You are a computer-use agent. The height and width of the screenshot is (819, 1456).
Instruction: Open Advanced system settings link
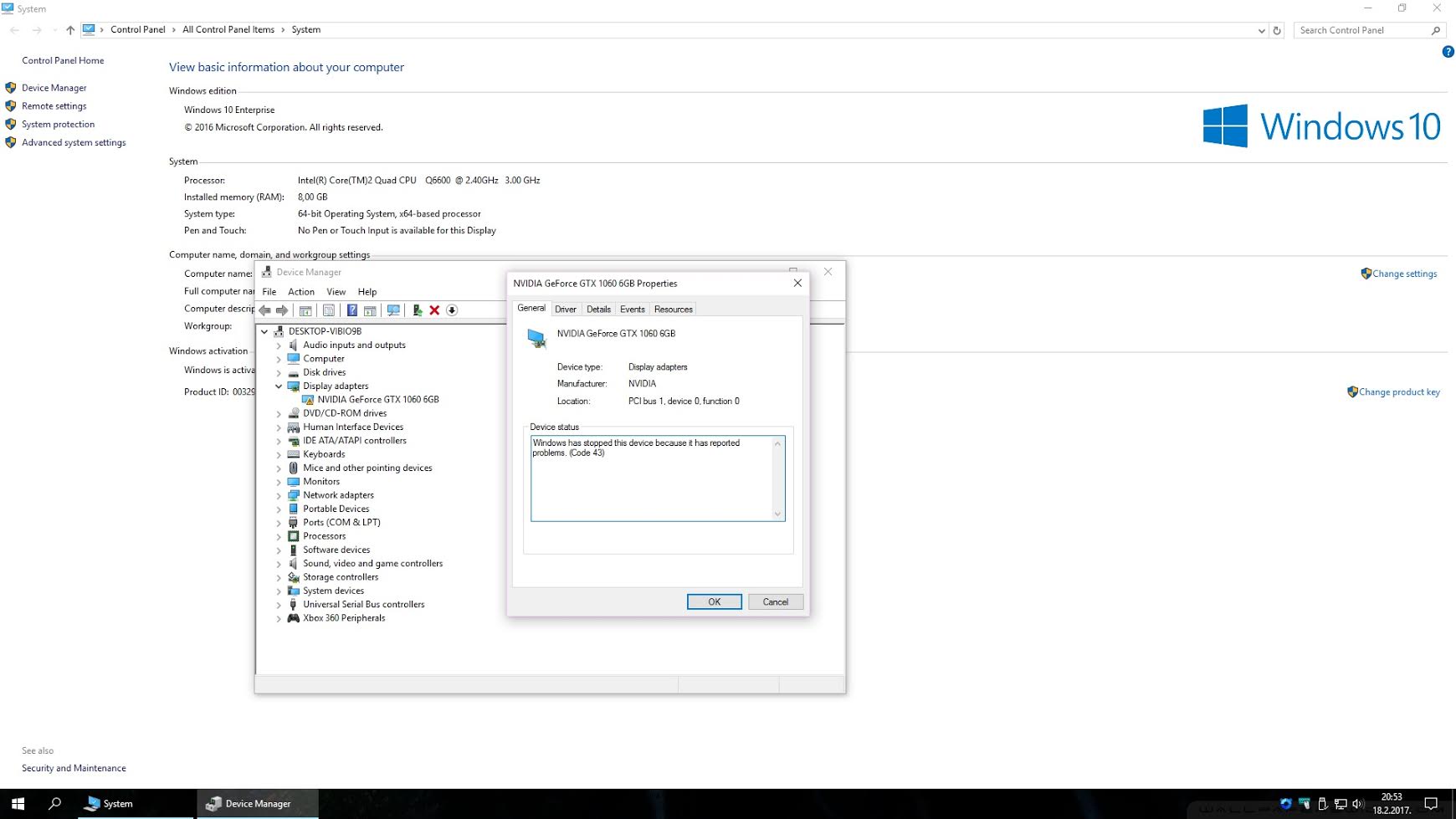[74, 142]
